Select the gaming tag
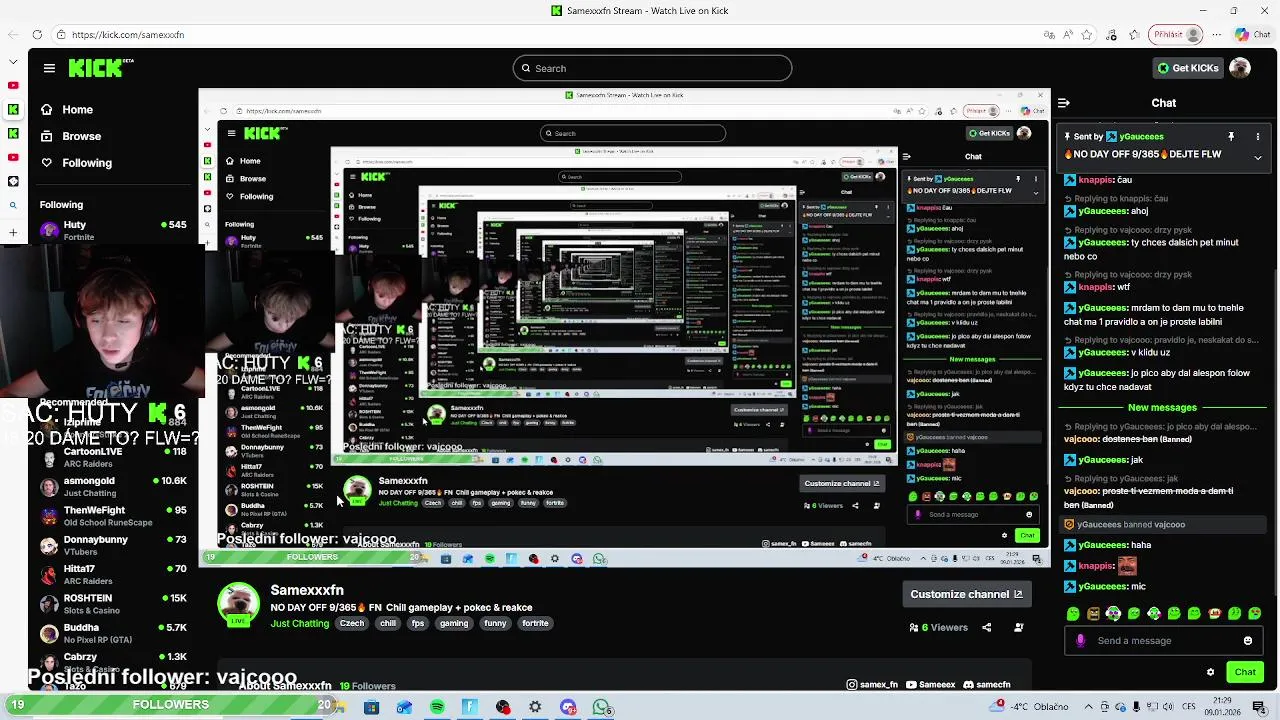1280x720 pixels. click(x=454, y=624)
